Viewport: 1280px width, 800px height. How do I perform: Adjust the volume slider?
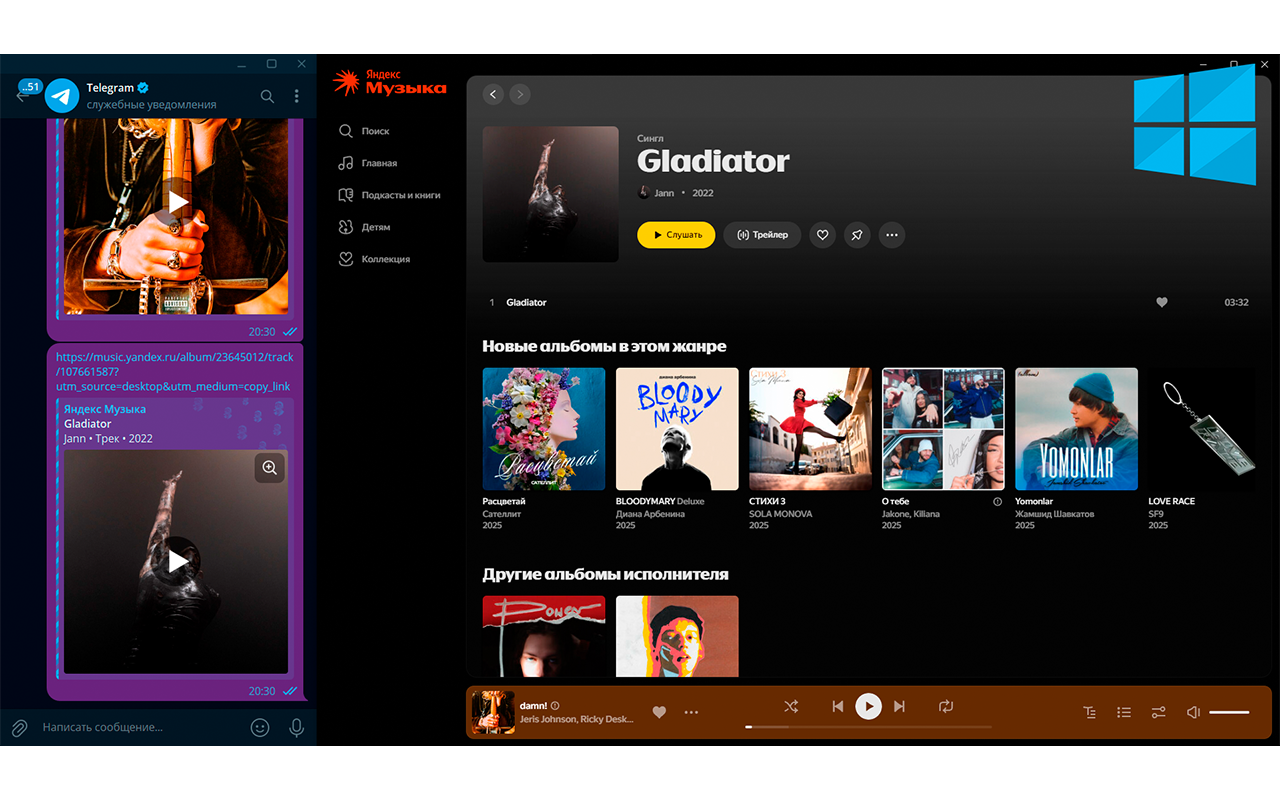pos(1229,712)
